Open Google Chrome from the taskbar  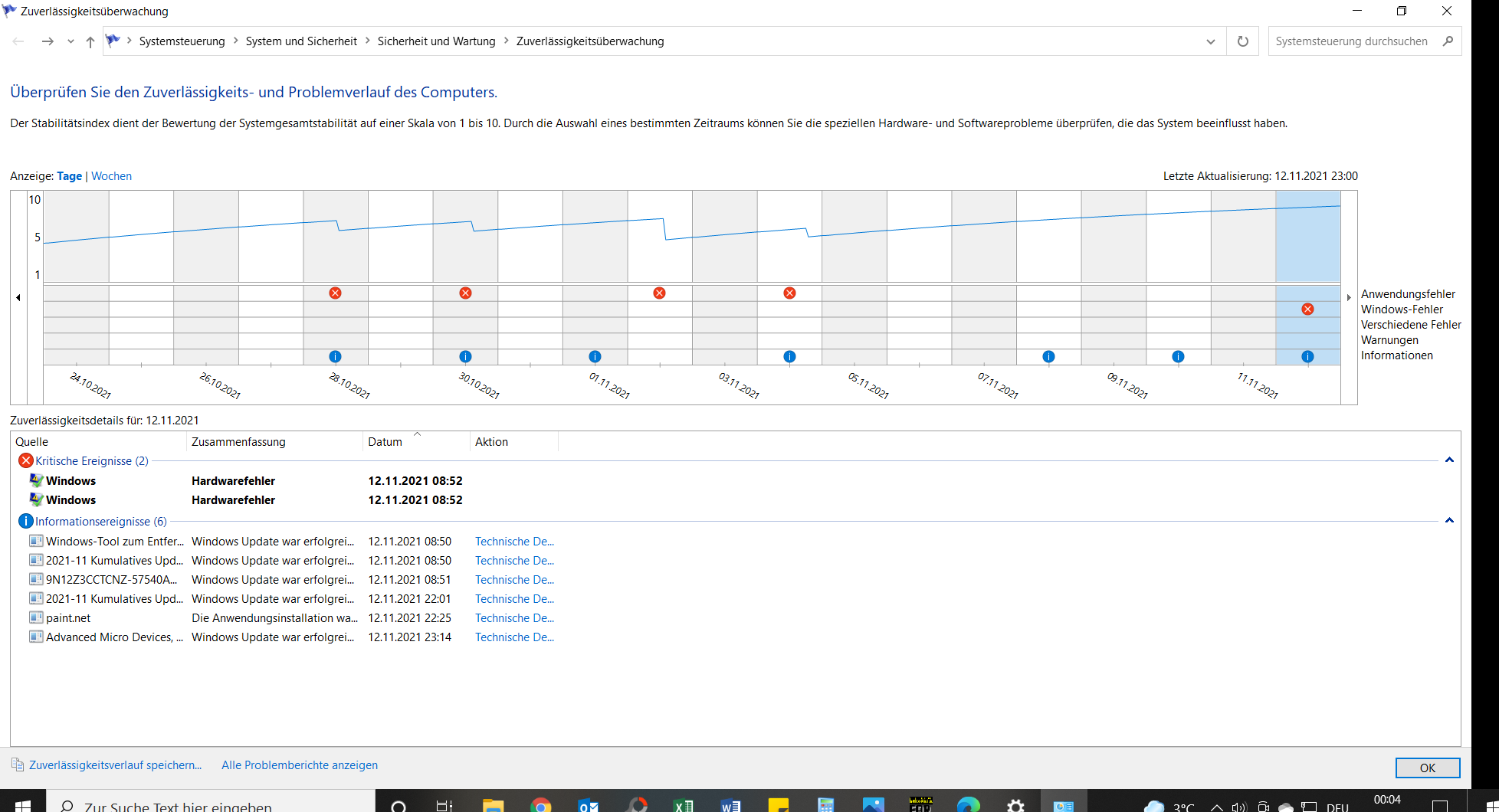[541, 804]
